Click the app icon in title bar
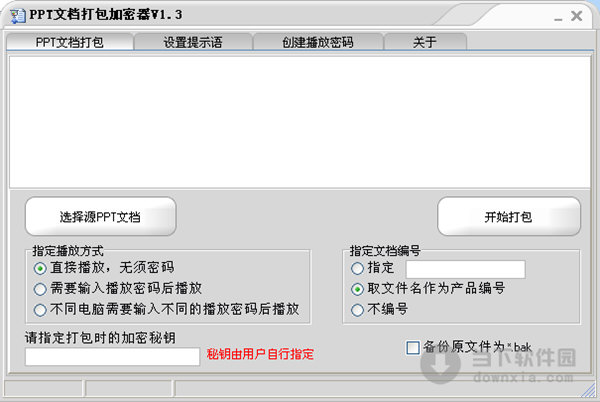The height and width of the screenshot is (402, 600). (x=17, y=16)
